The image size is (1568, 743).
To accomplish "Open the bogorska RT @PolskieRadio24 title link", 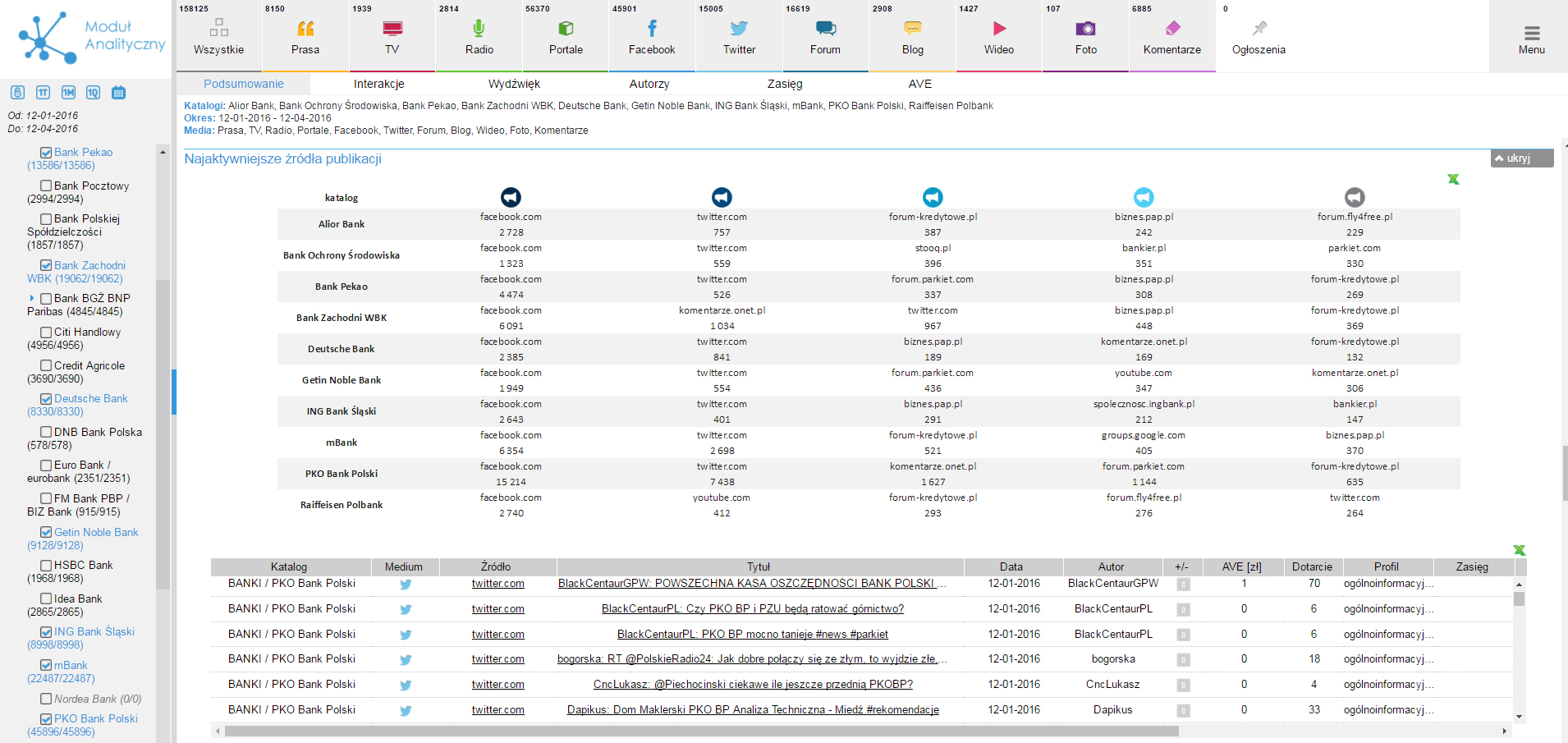I will 753,659.
